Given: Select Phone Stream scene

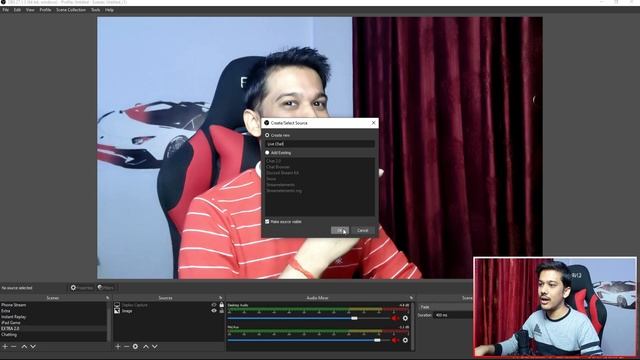Looking at the screenshot, I should (53, 305).
